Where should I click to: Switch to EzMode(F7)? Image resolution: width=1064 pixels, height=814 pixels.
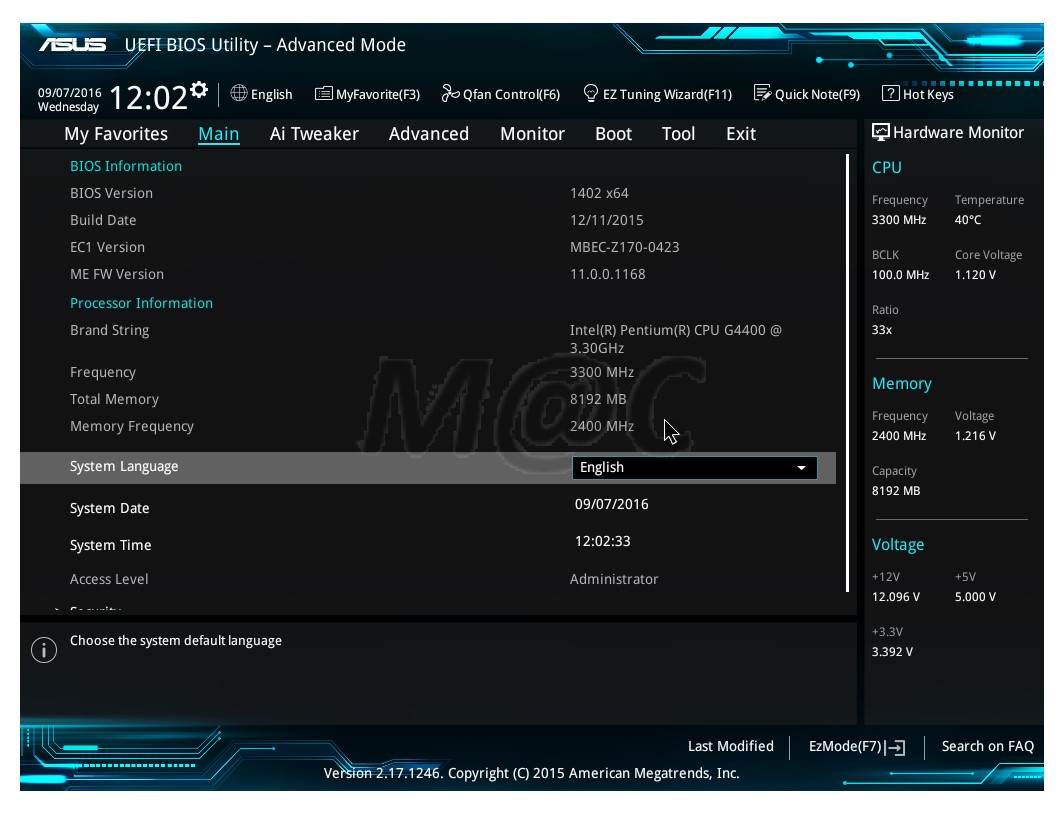857,747
